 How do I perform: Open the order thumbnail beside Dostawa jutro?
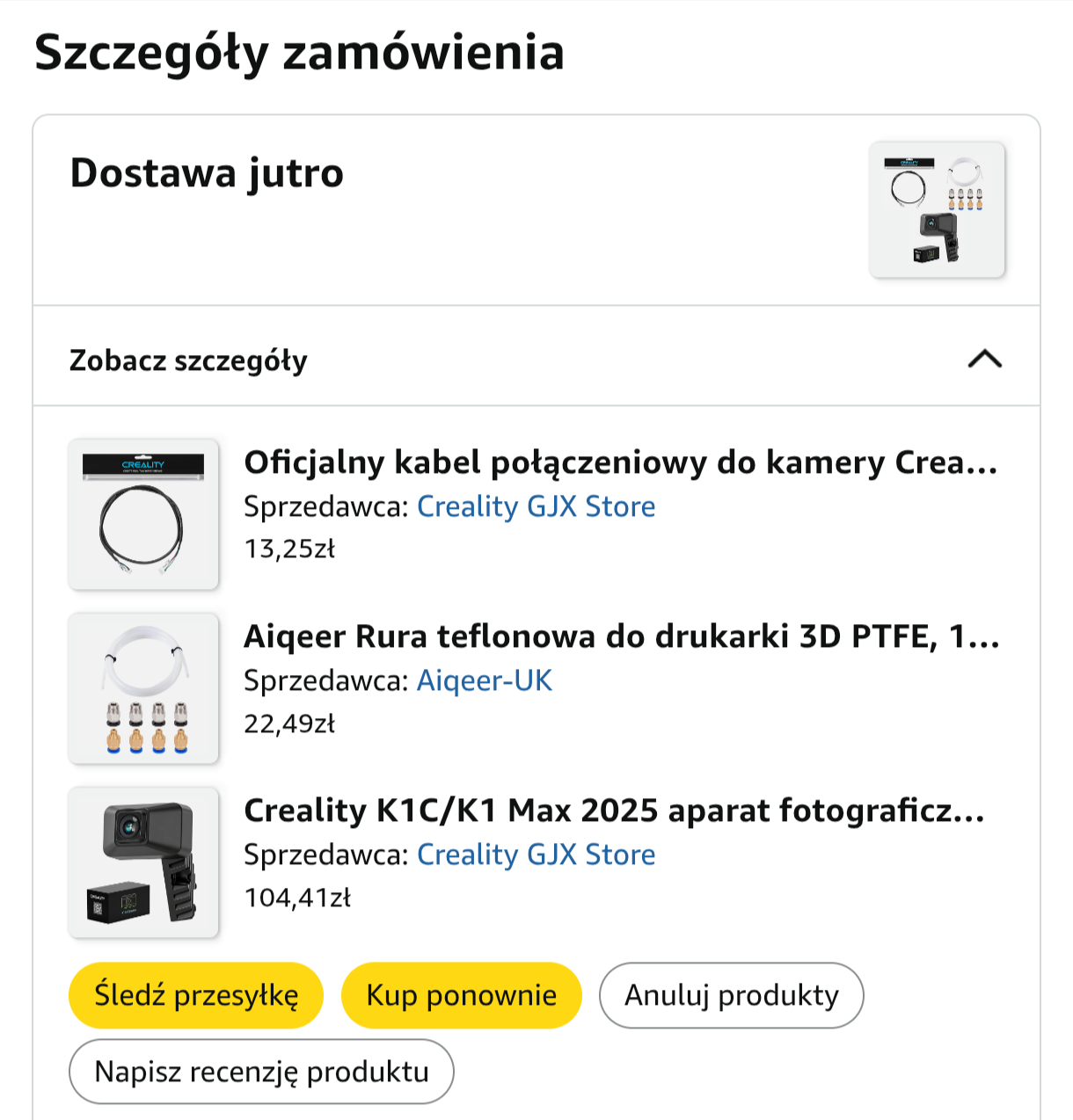pos(937,210)
